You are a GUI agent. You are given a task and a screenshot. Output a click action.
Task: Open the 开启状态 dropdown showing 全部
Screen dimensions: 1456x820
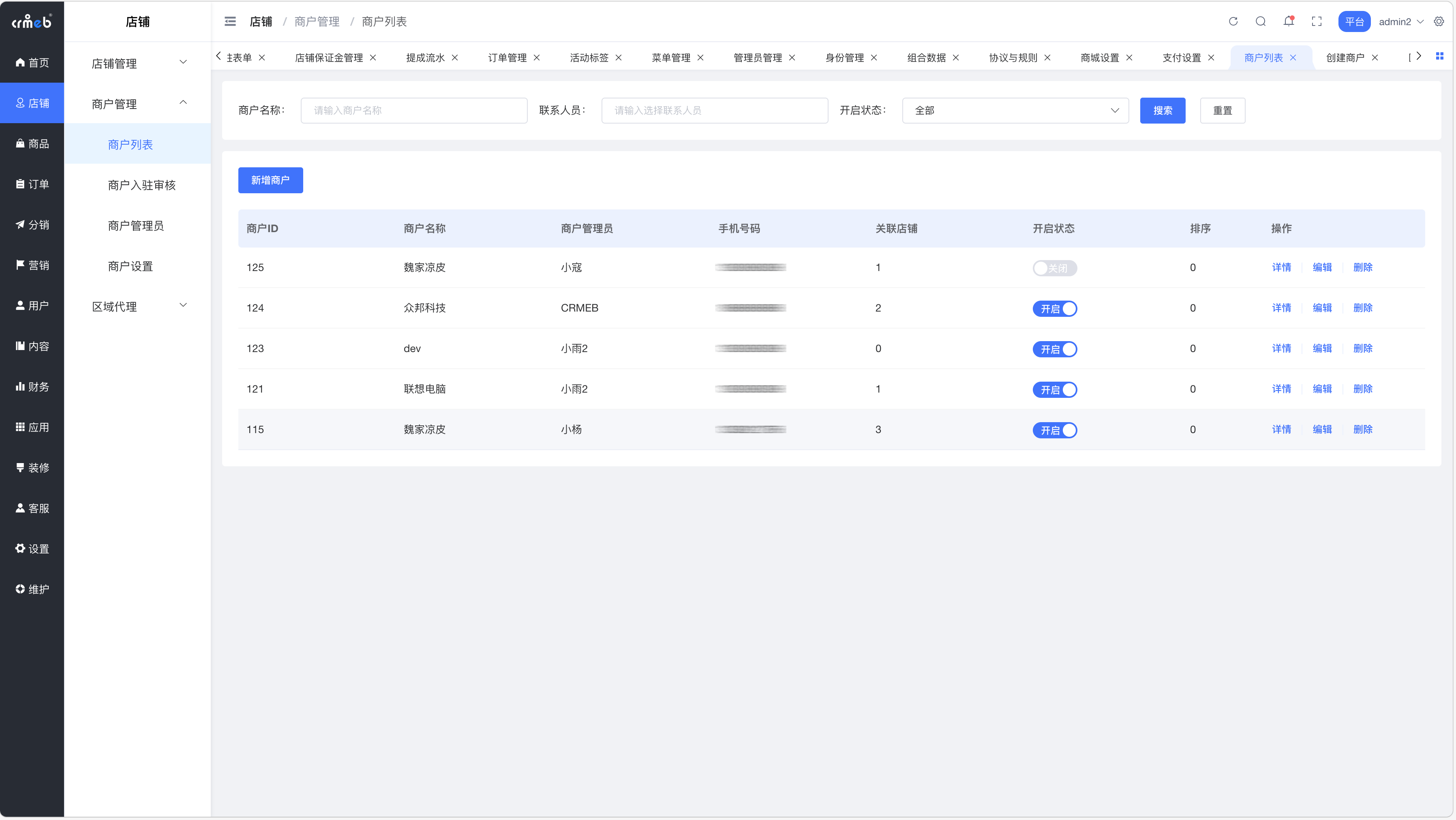point(1015,111)
